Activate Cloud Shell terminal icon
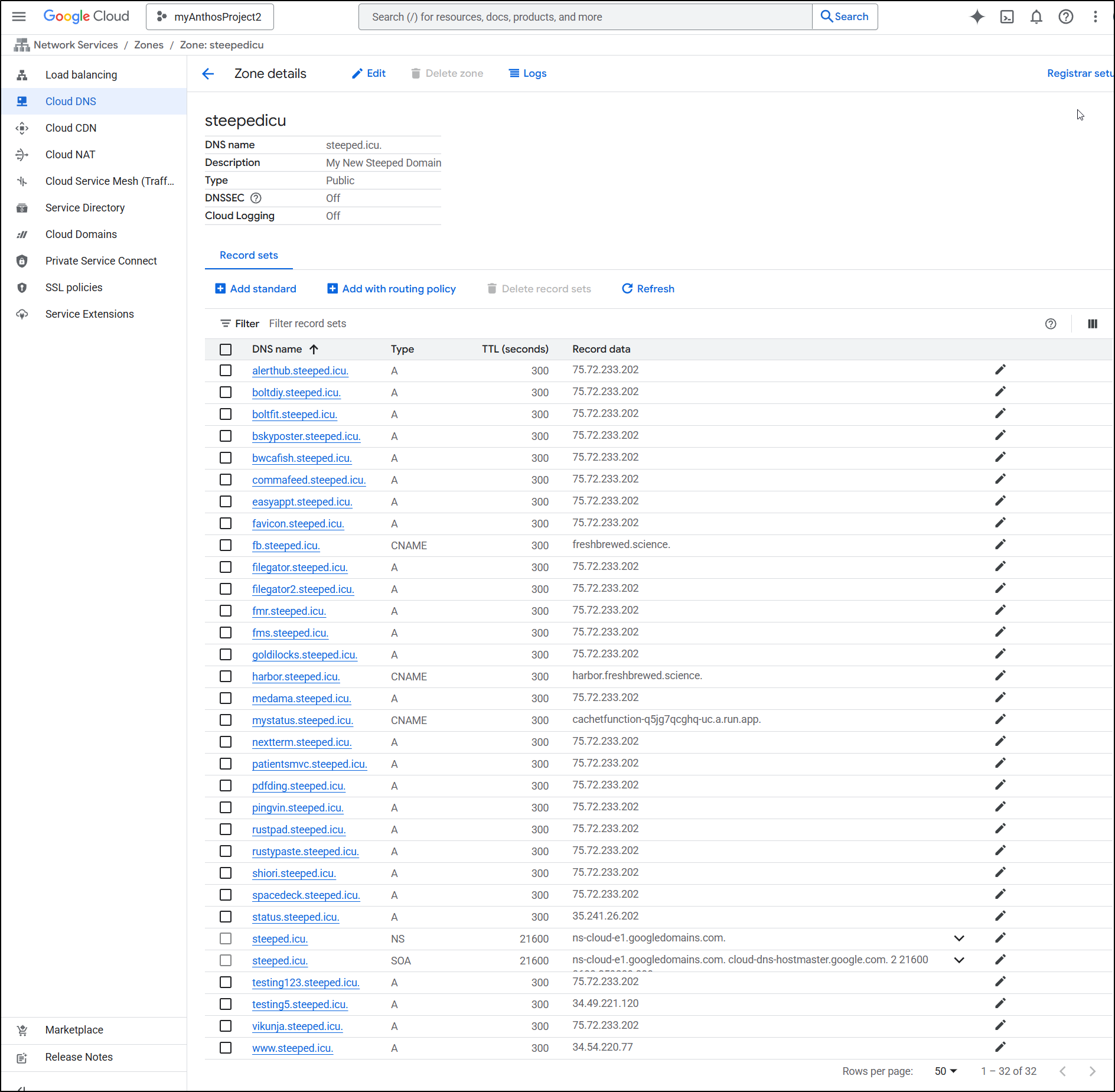The image size is (1115, 1092). click(x=1007, y=17)
